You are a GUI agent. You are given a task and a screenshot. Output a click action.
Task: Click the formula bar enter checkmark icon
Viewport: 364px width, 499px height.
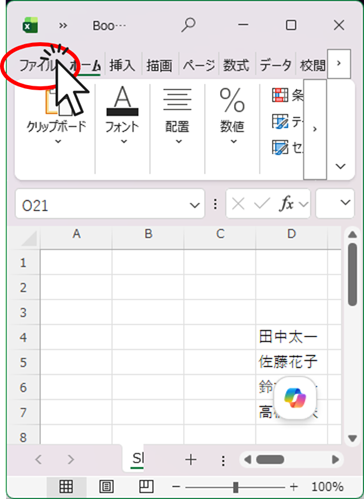pos(262,203)
